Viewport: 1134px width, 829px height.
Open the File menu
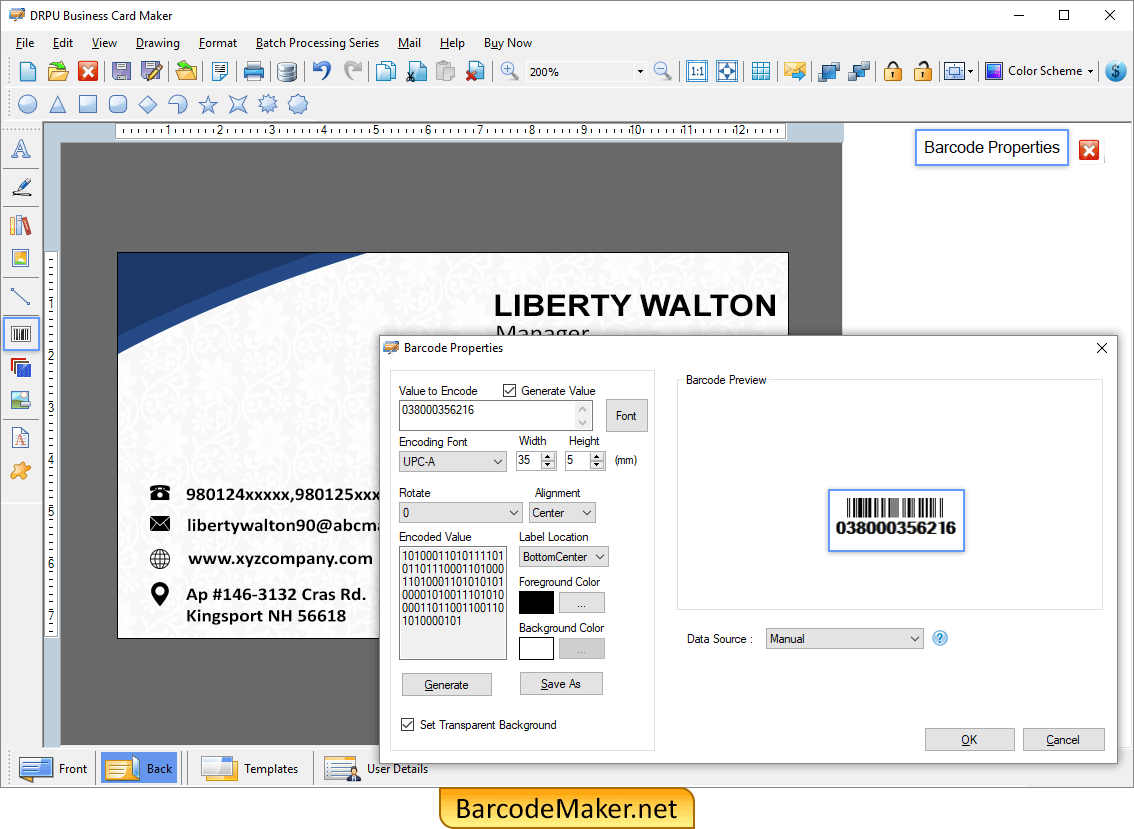point(25,43)
